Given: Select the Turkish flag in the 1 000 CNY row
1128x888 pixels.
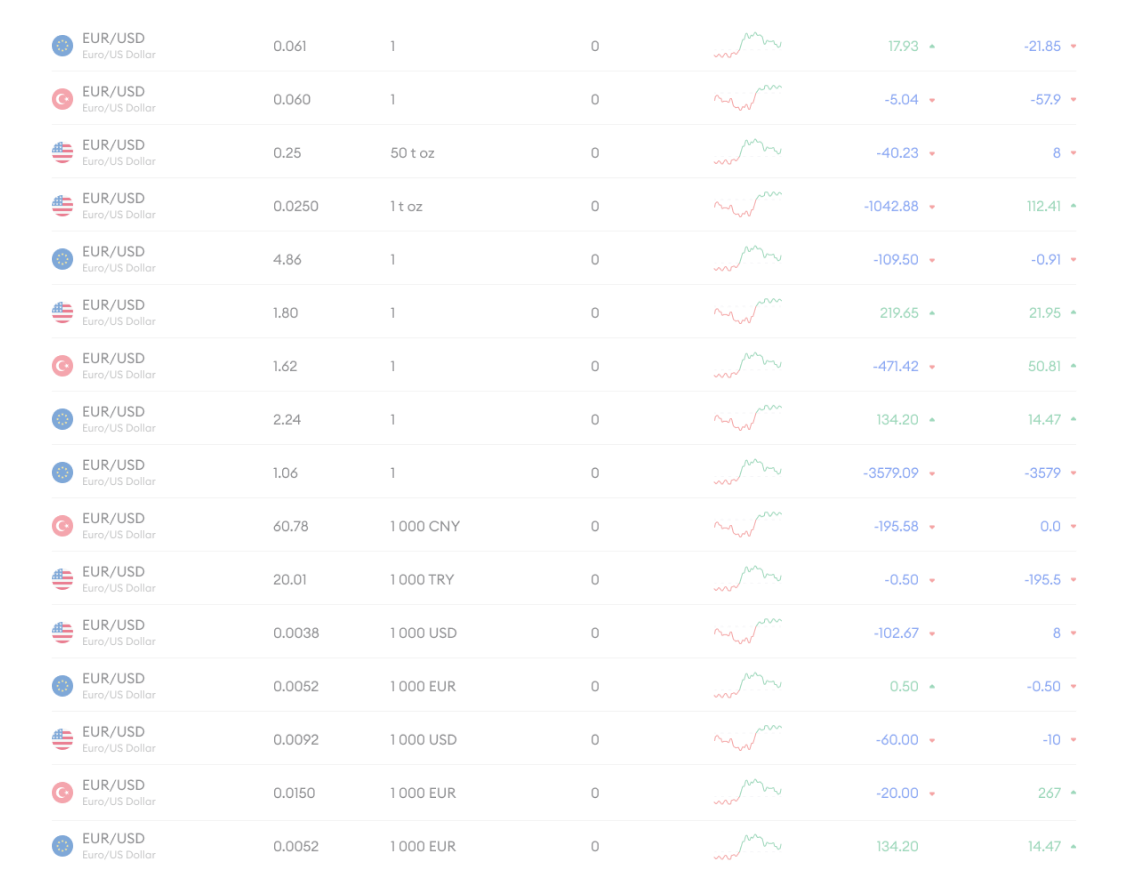Looking at the screenshot, I should click(x=62, y=526).
